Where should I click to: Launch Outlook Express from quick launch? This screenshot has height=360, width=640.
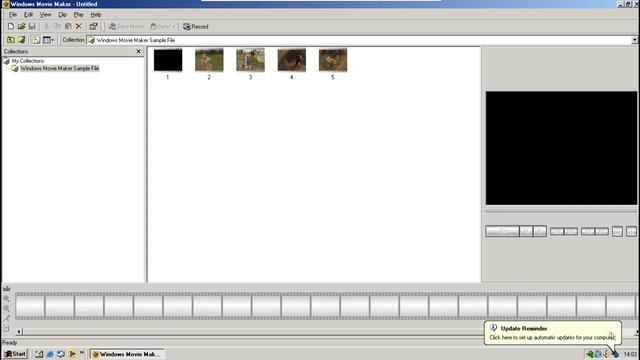61,354
